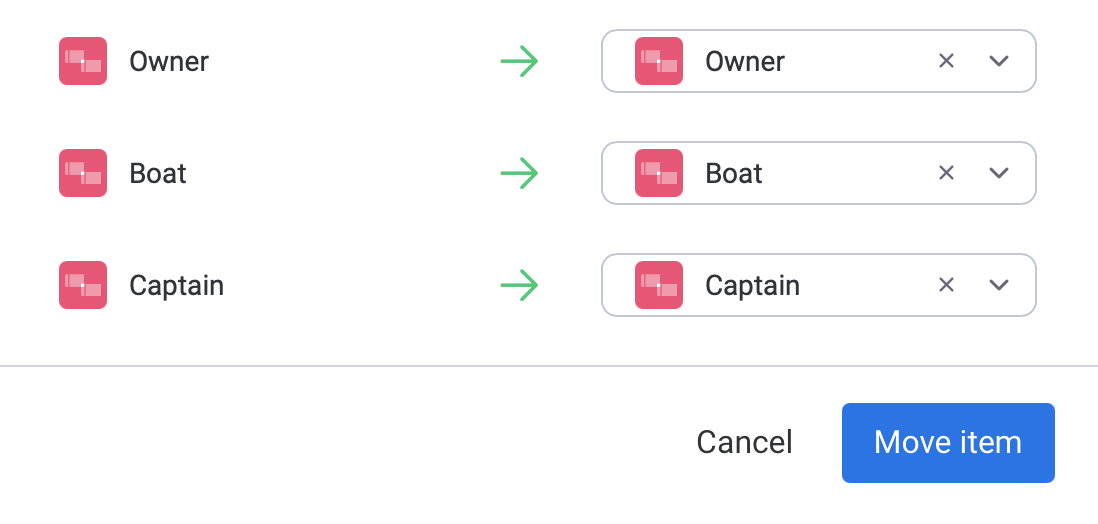Viewport: 1098px width, 524px height.
Task: Select the Owner source column label
Action: [x=169, y=61]
